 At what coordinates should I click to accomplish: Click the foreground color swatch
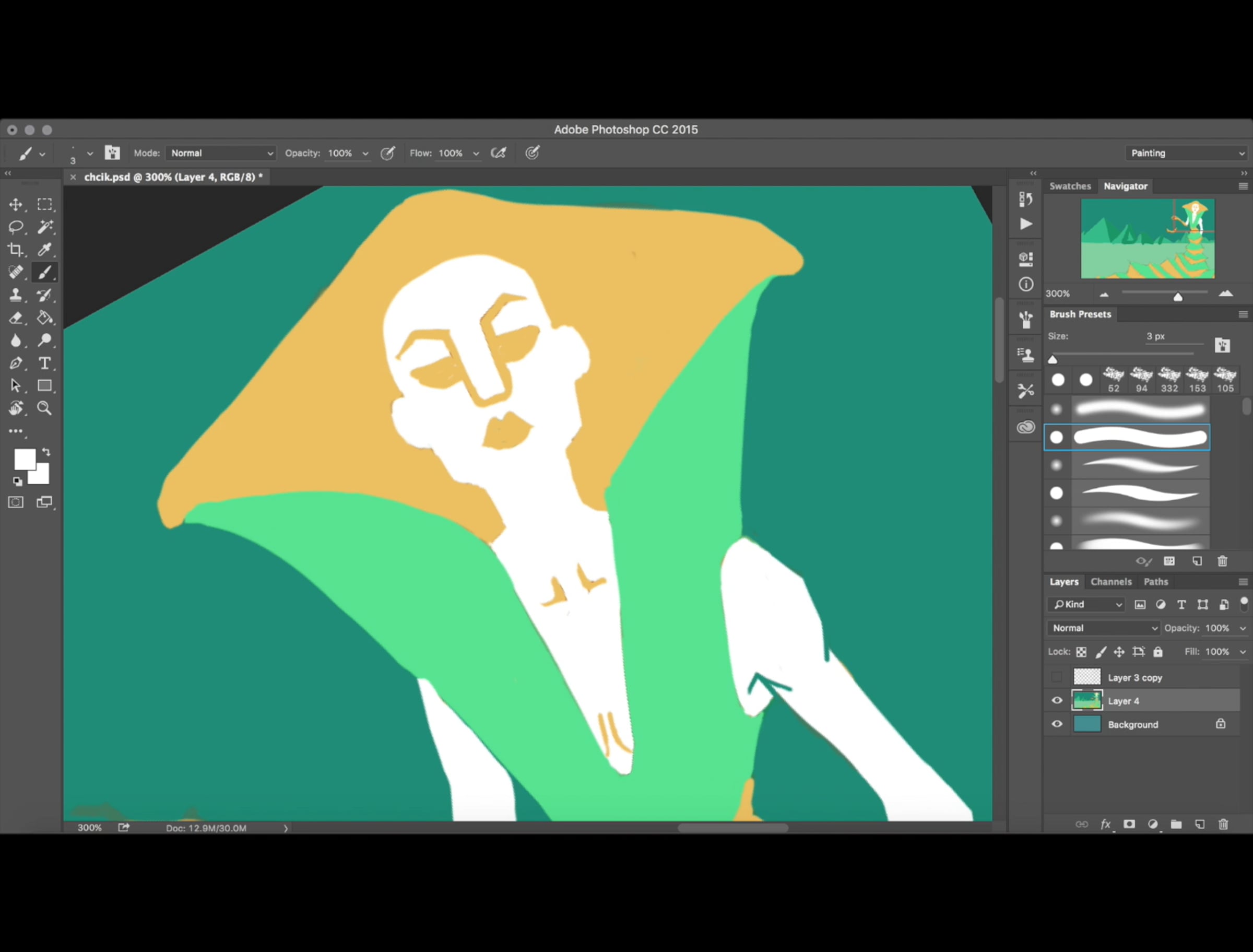pos(24,458)
